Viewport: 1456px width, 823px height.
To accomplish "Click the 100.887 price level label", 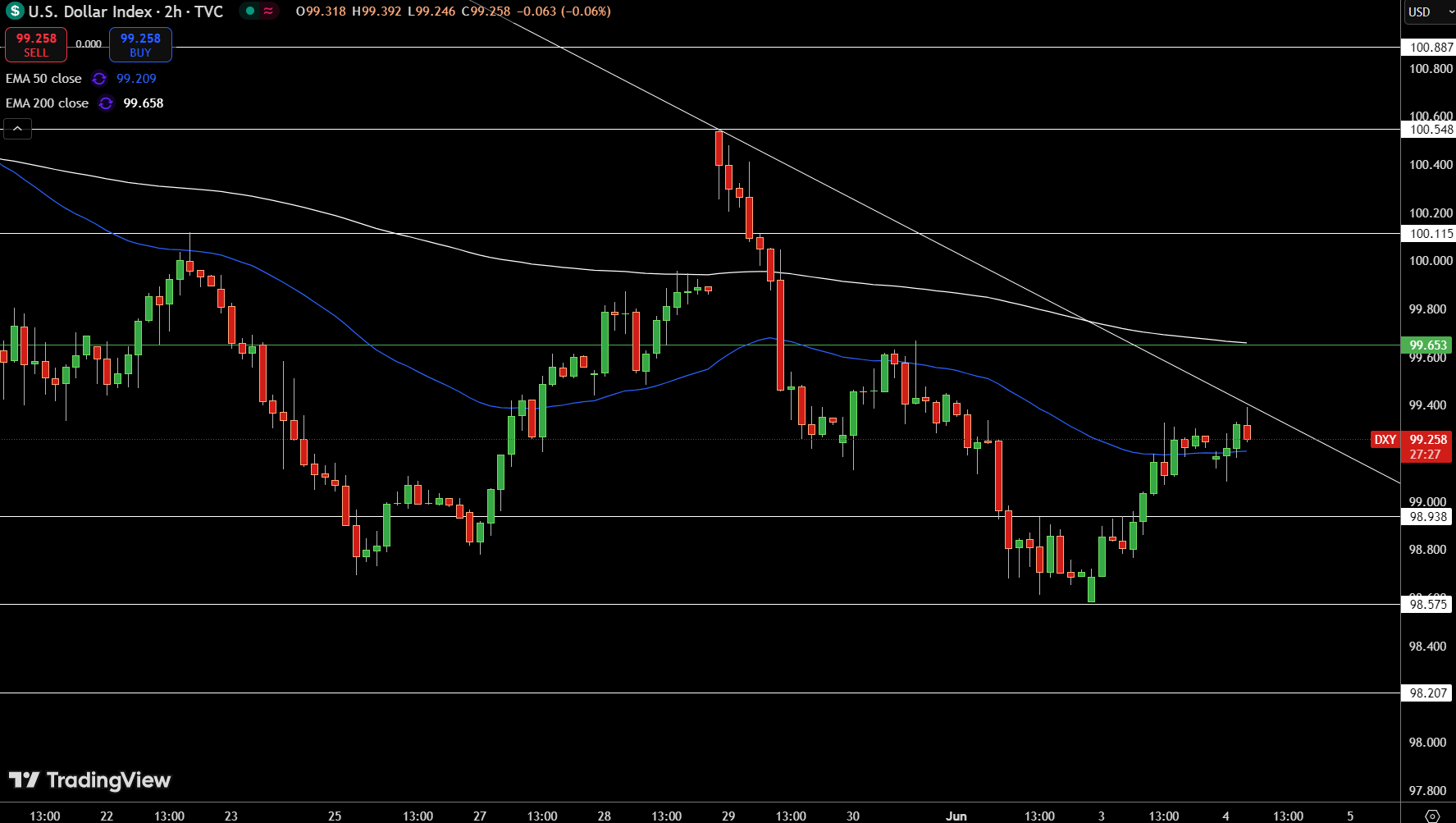I will (1428, 48).
